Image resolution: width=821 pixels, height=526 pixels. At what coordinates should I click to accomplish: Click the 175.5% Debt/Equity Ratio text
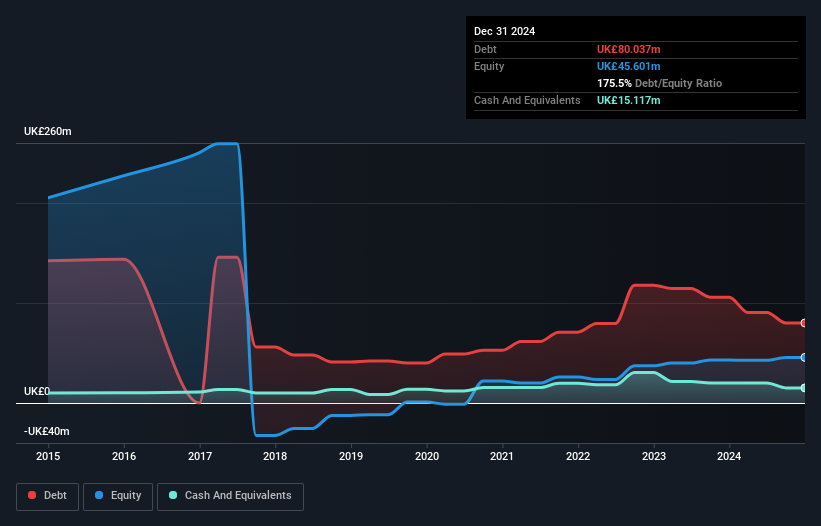(x=659, y=83)
